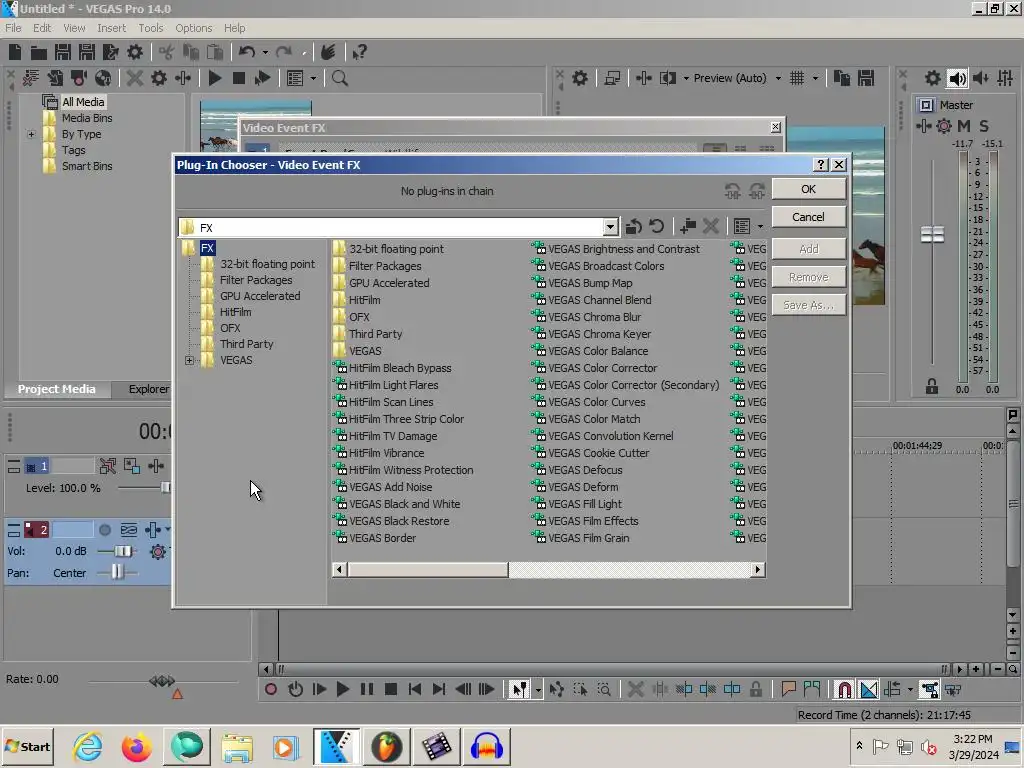Toggle split screen view in preview
Image resolution: width=1024 pixels, height=768 pixels.
point(667,78)
